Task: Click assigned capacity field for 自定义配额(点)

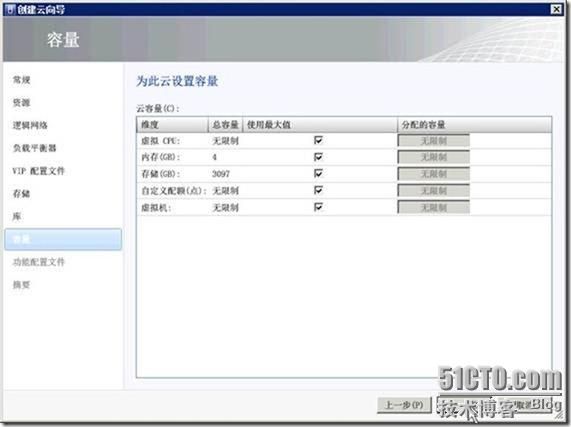Action: (434, 191)
